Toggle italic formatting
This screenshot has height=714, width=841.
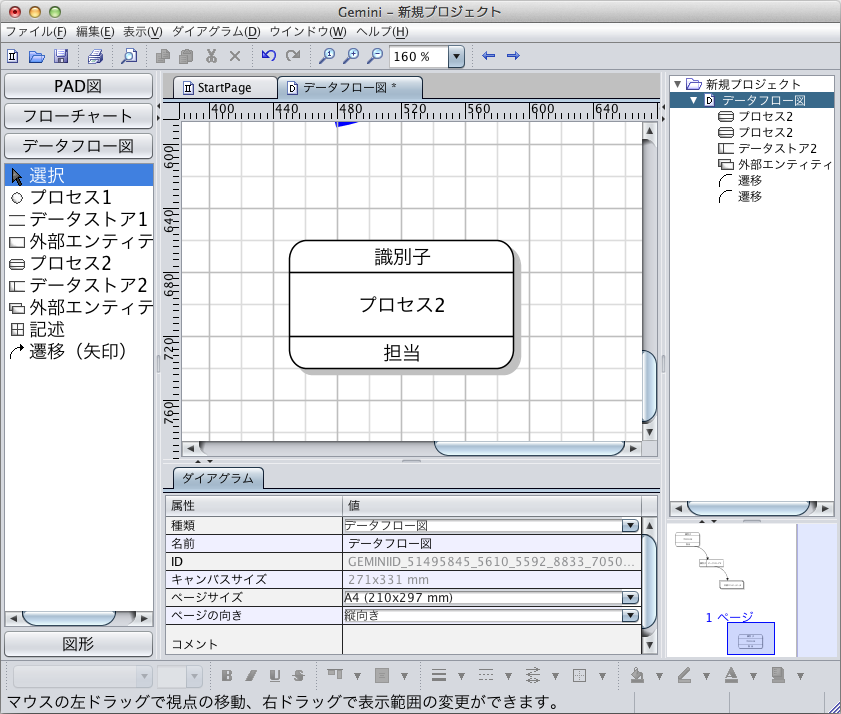pyautogui.click(x=251, y=675)
